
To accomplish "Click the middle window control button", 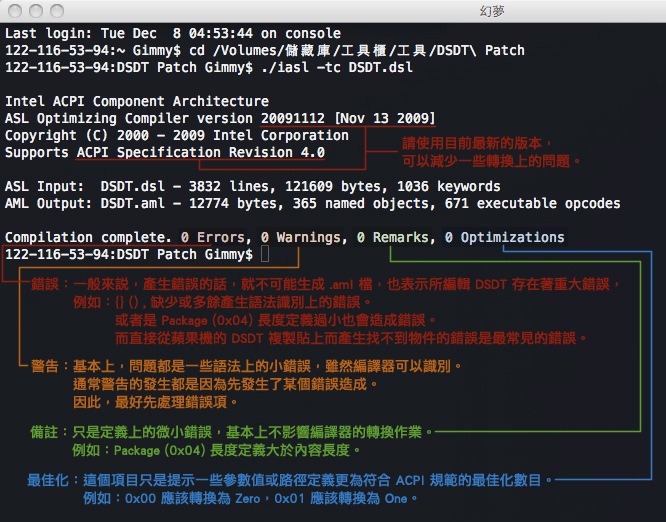I will pos(36,11).
